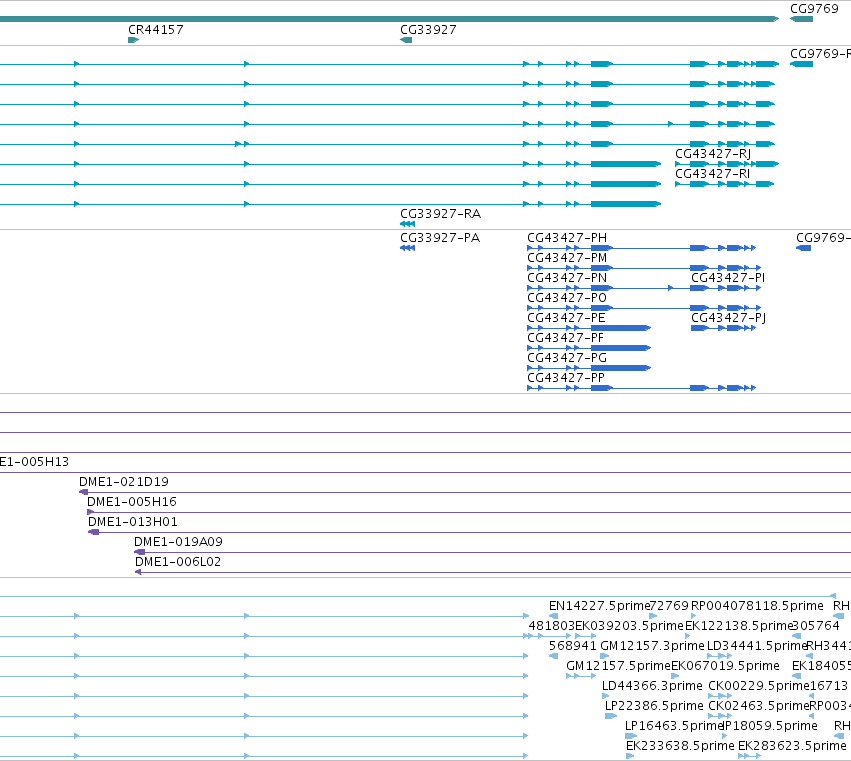Click the DME1-005H16 clone label

pyautogui.click(x=132, y=502)
